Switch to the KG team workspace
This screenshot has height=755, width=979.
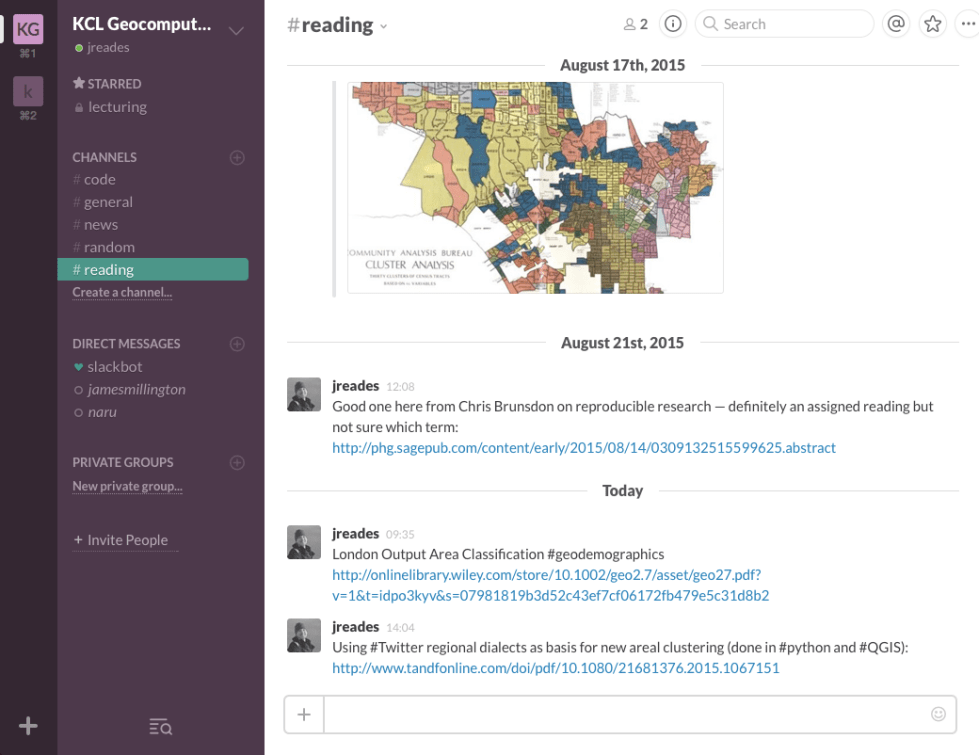28,29
